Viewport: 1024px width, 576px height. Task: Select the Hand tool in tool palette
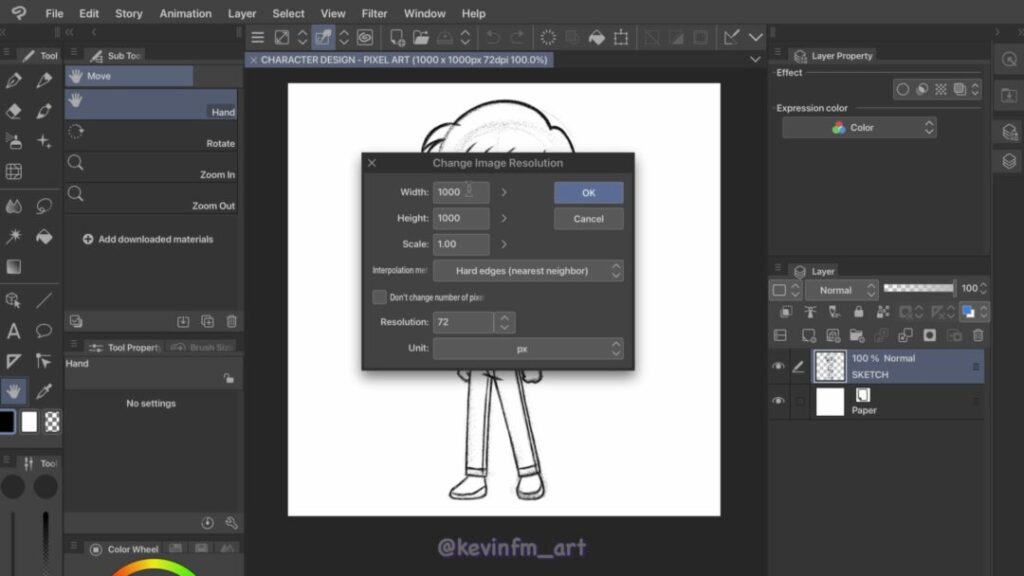tap(14, 390)
